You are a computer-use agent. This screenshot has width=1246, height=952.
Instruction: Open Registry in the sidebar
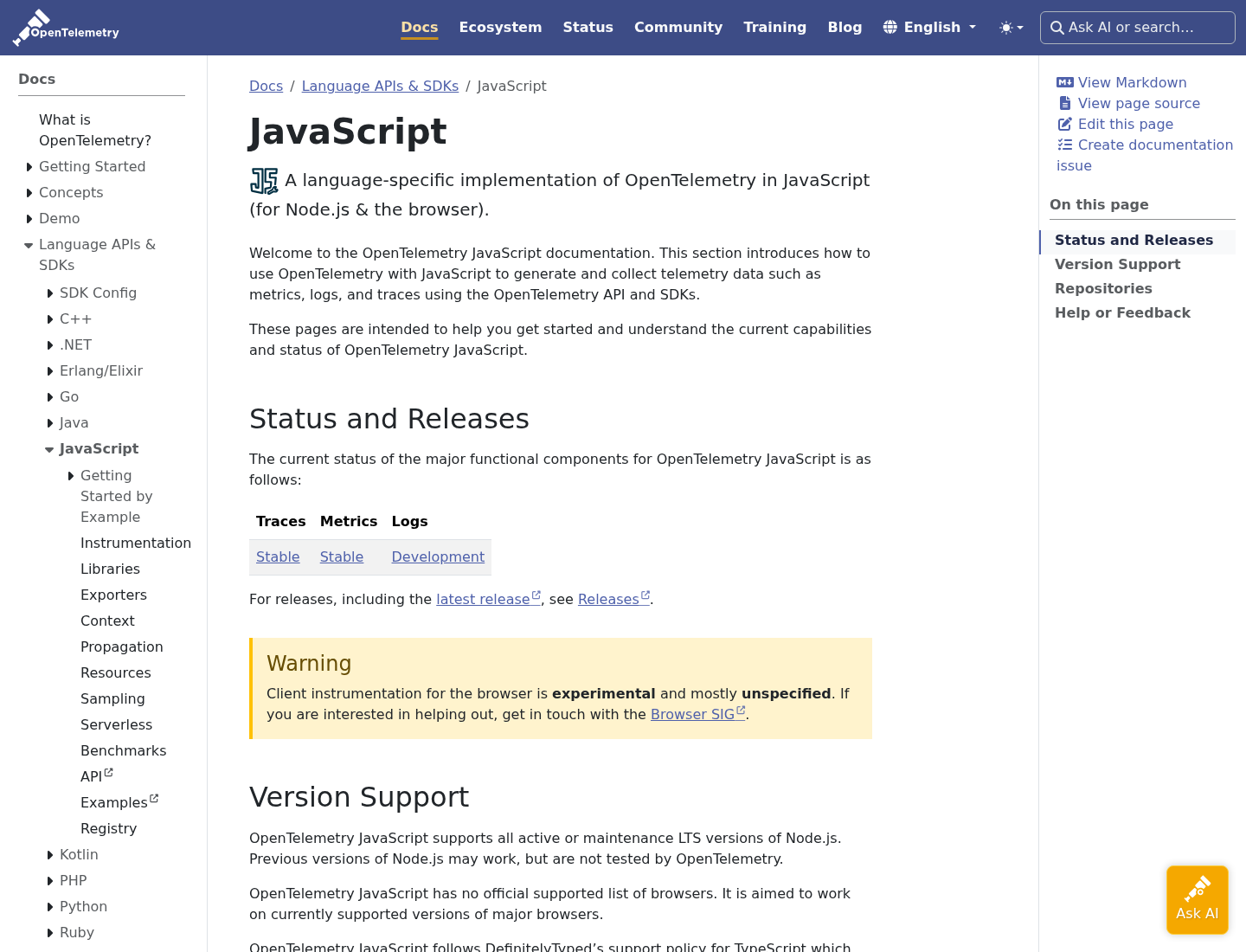pyautogui.click(x=108, y=828)
